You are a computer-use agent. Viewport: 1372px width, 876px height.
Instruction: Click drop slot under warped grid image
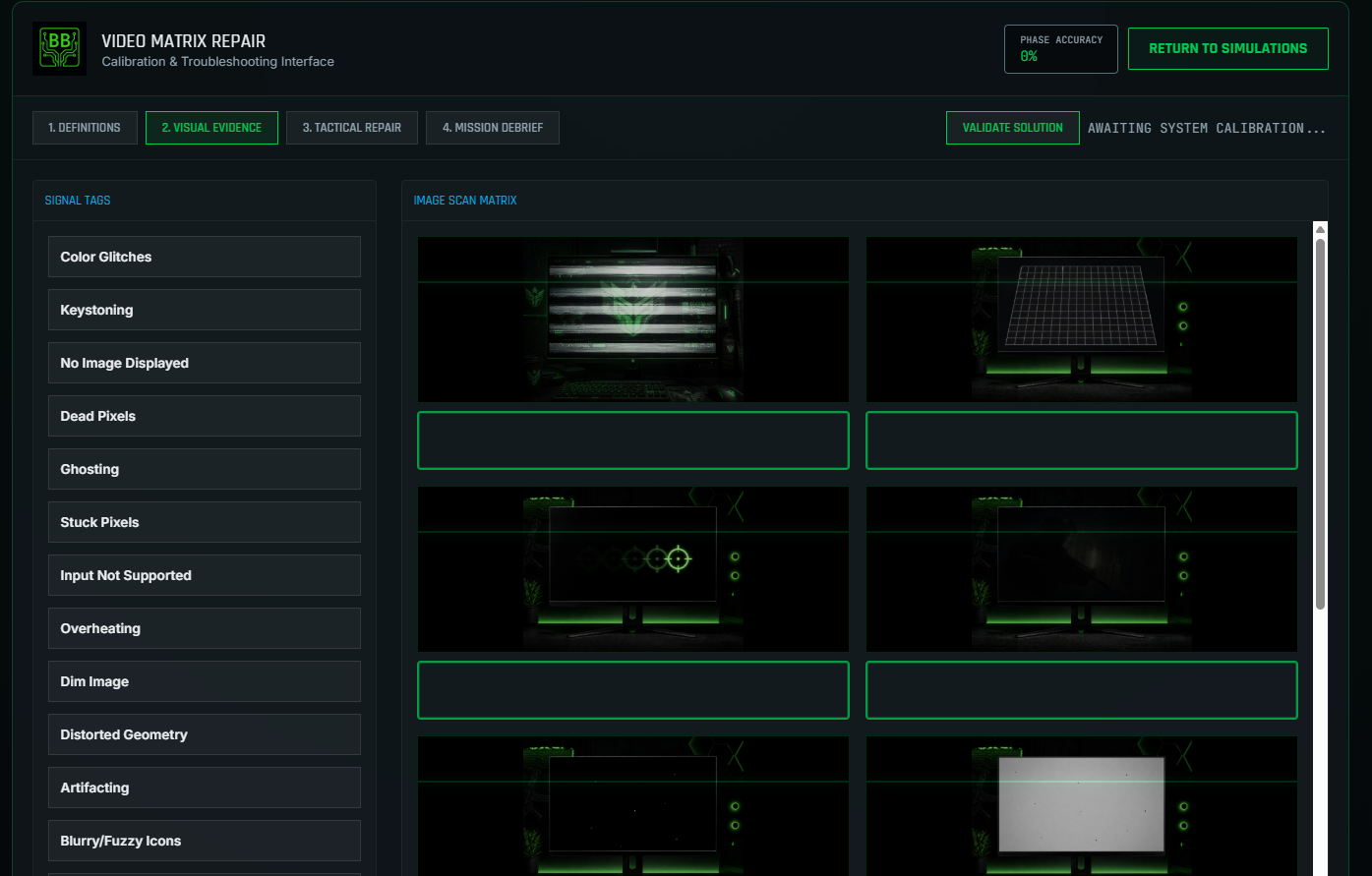[1082, 440]
